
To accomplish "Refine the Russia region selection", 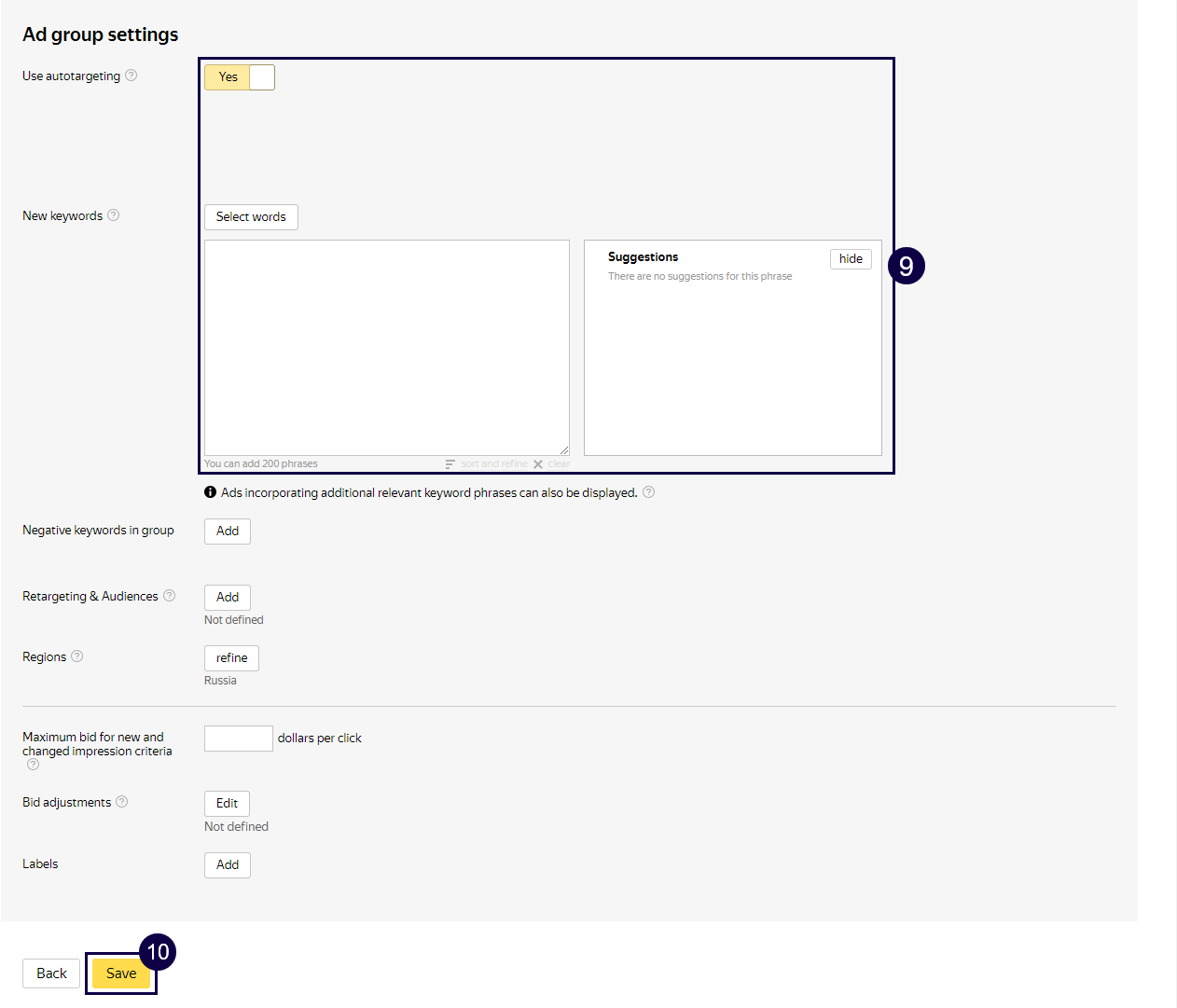I will pyautogui.click(x=231, y=657).
